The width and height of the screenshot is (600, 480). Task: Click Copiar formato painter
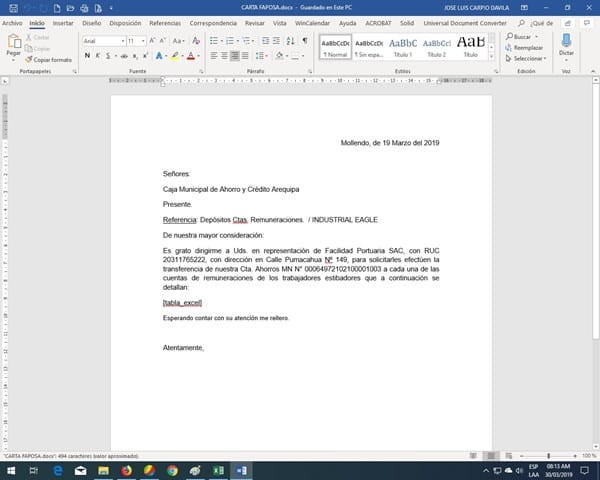point(49,60)
